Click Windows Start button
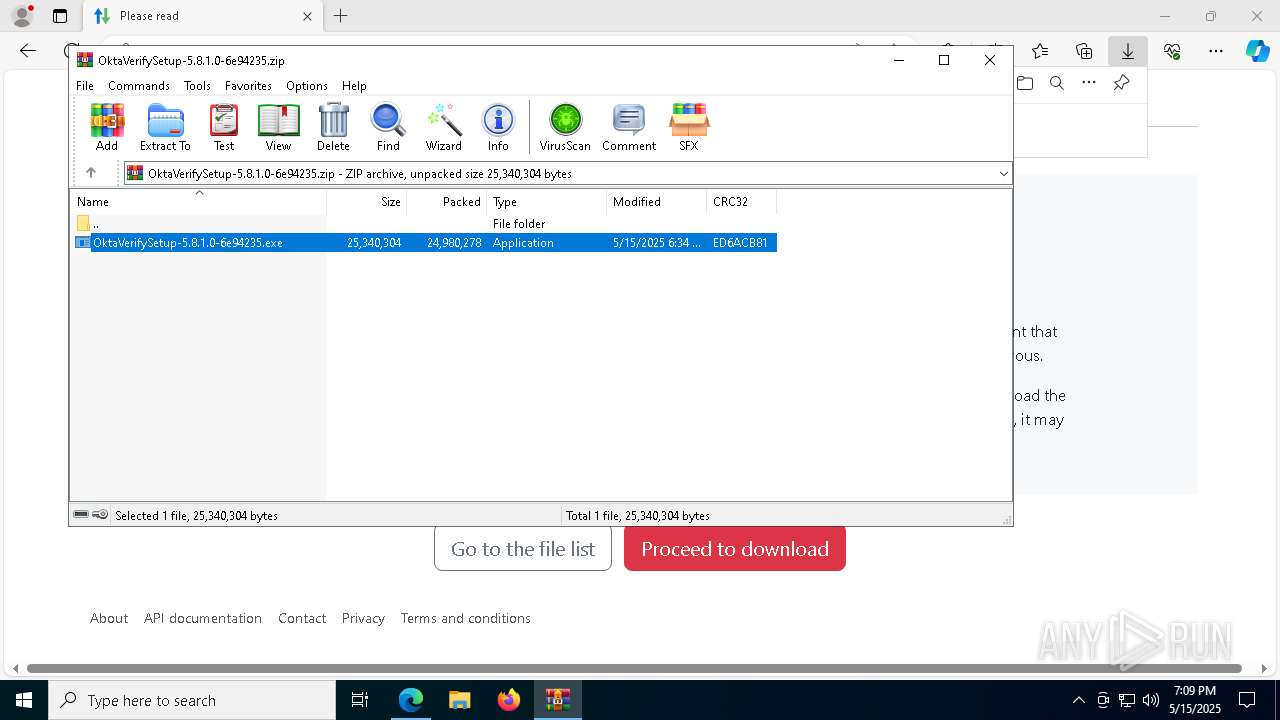This screenshot has height=720, width=1280. click(24, 700)
